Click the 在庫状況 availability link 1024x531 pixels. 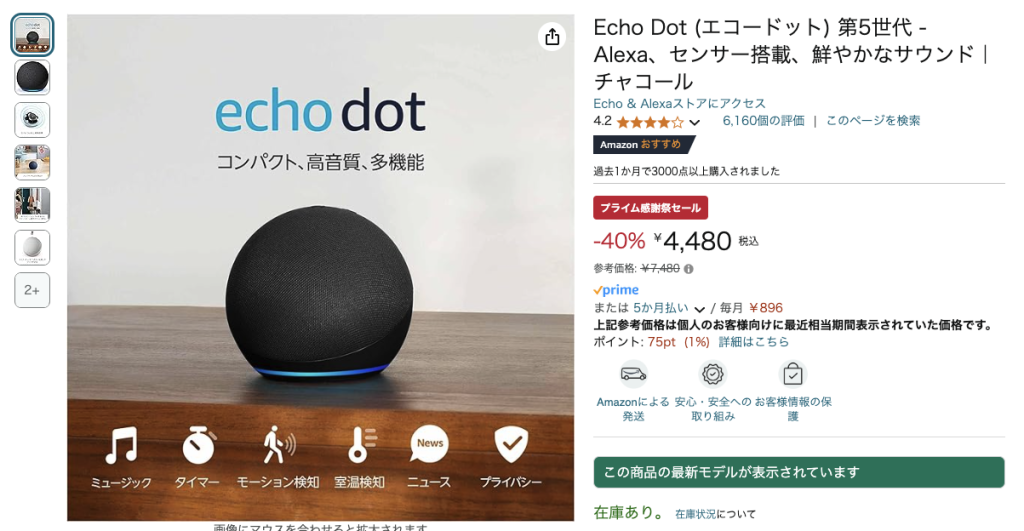[695, 514]
